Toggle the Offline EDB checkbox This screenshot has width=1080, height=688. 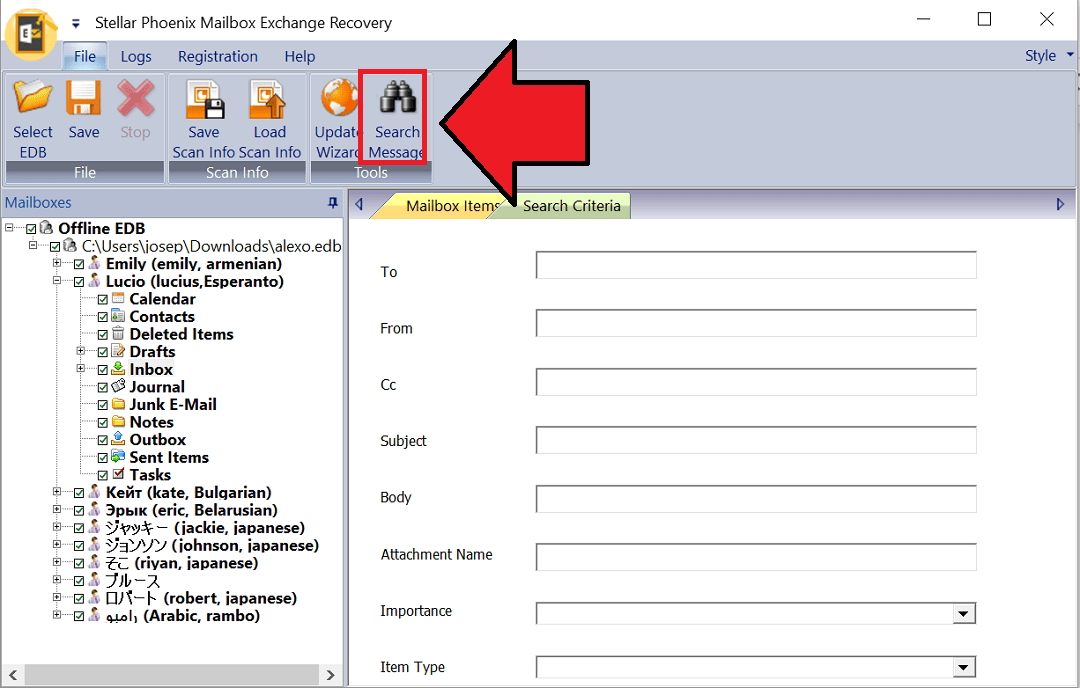tap(31, 229)
